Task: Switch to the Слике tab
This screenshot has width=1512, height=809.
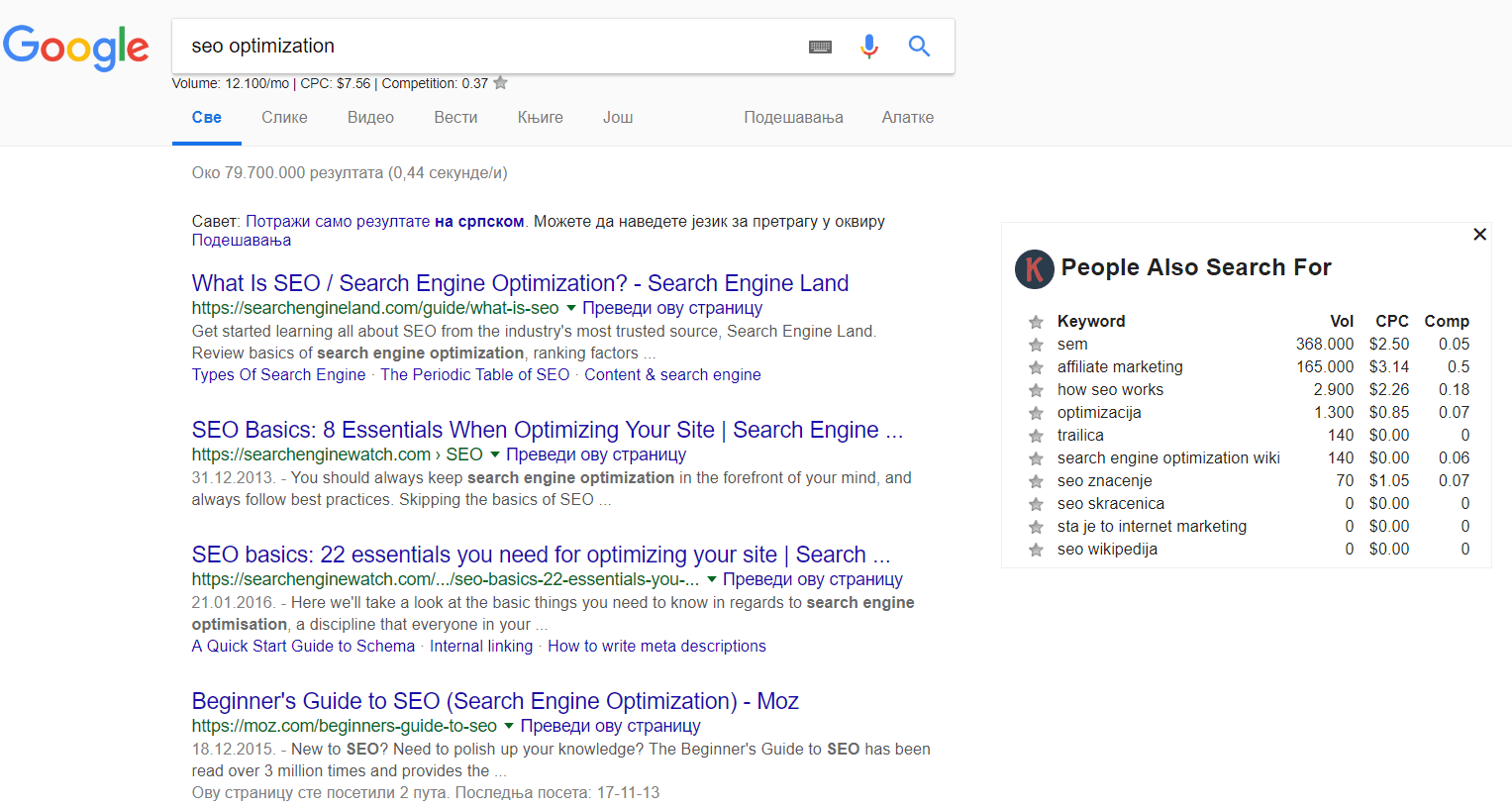Action: 284,117
